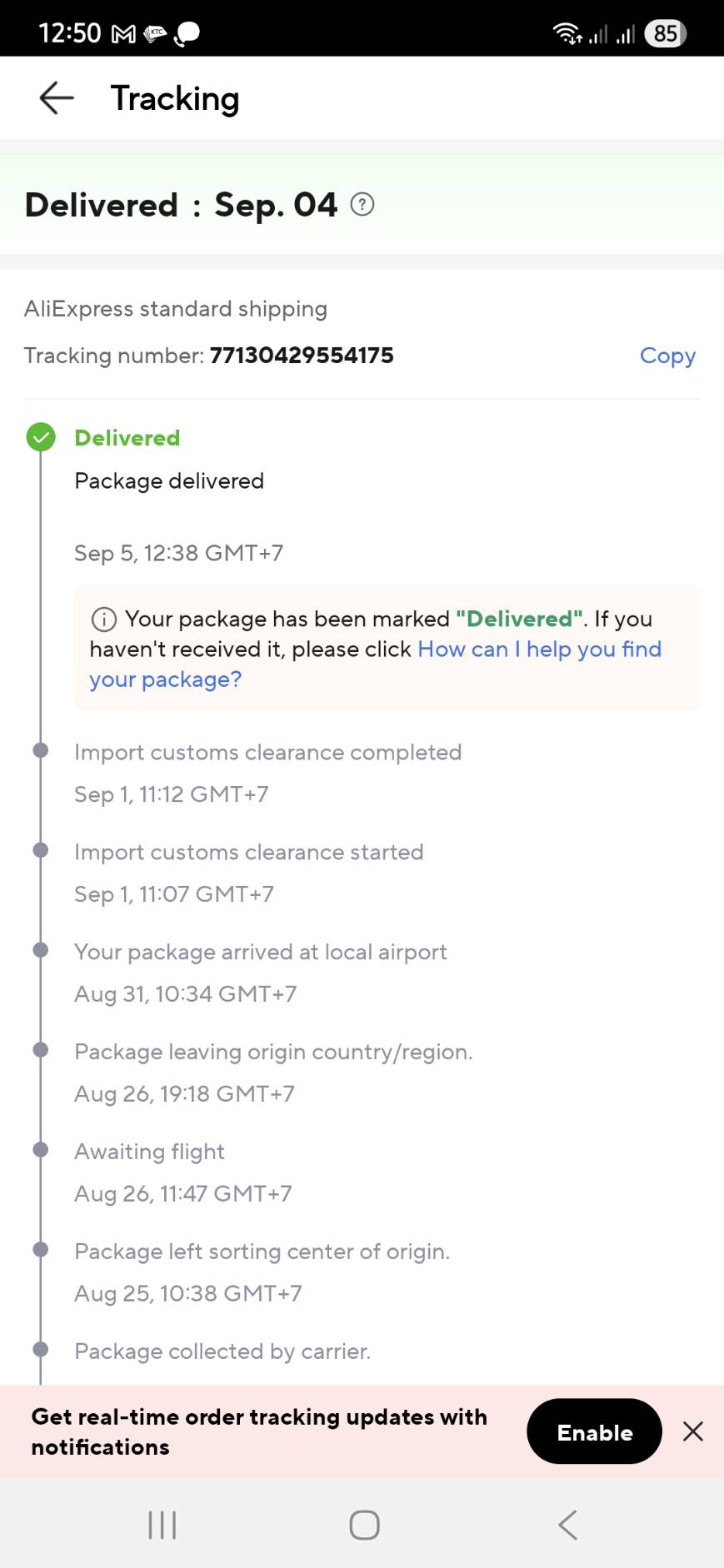The width and height of the screenshot is (724, 1568).
Task: Tap the green Delivered checkmark icon
Action: point(41,437)
